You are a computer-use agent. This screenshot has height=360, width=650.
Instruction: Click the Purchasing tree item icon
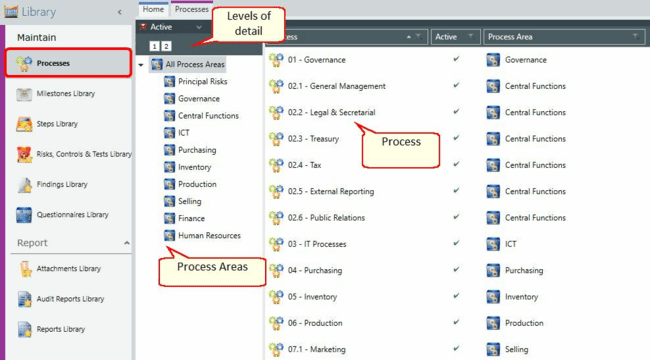pos(169,150)
